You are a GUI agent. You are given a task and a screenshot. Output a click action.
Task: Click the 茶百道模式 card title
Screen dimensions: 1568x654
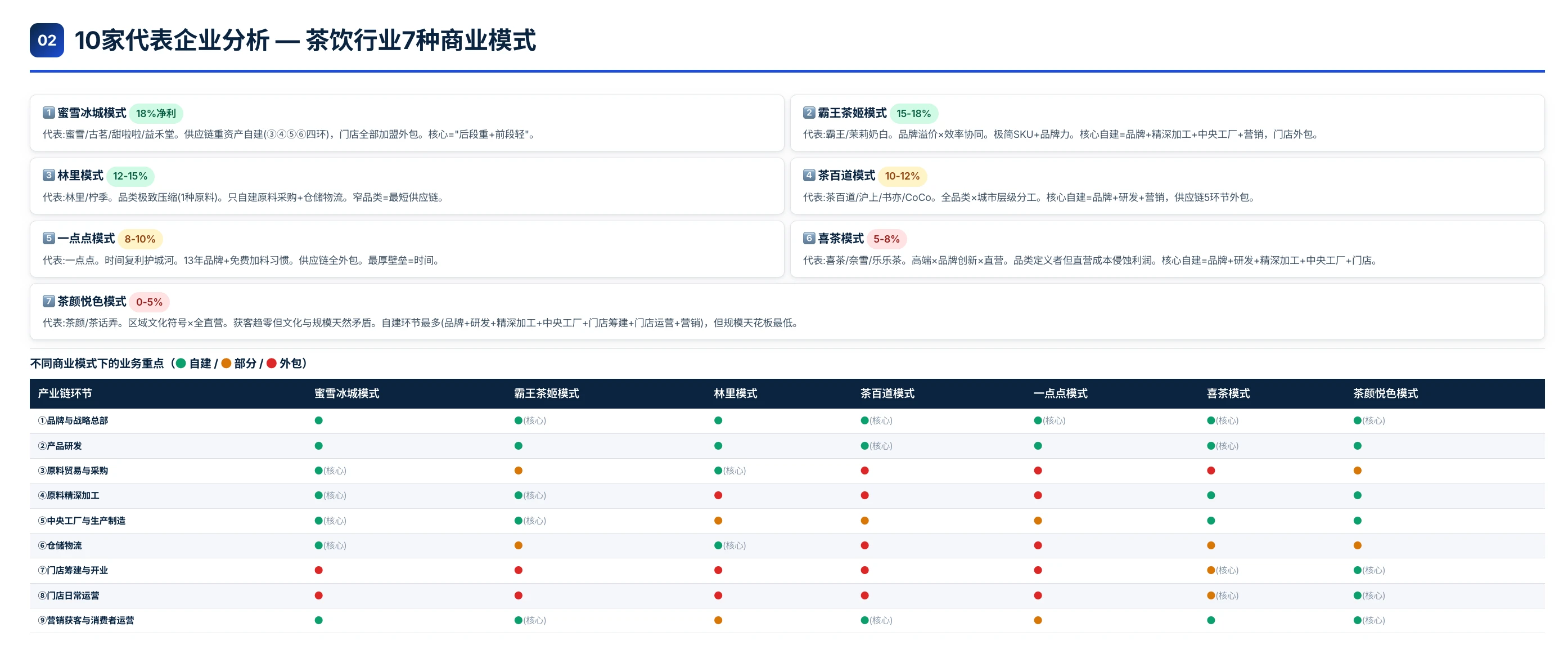click(x=846, y=176)
